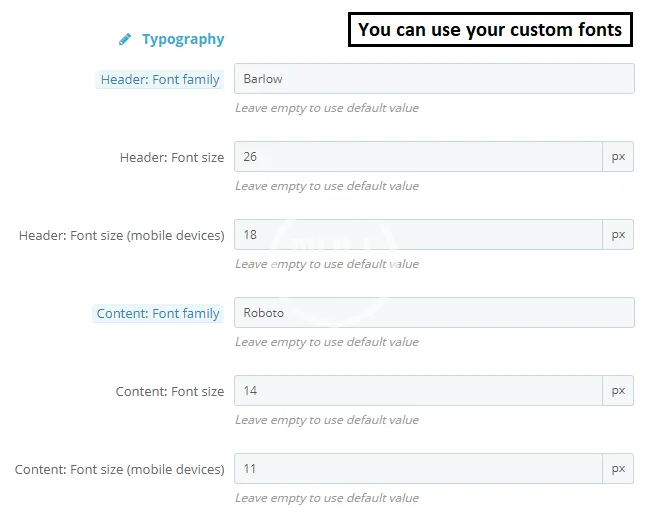Viewport: 667px width, 525px height.
Task: Focus the Content mobile font size field showing 11
Action: pos(417,469)
